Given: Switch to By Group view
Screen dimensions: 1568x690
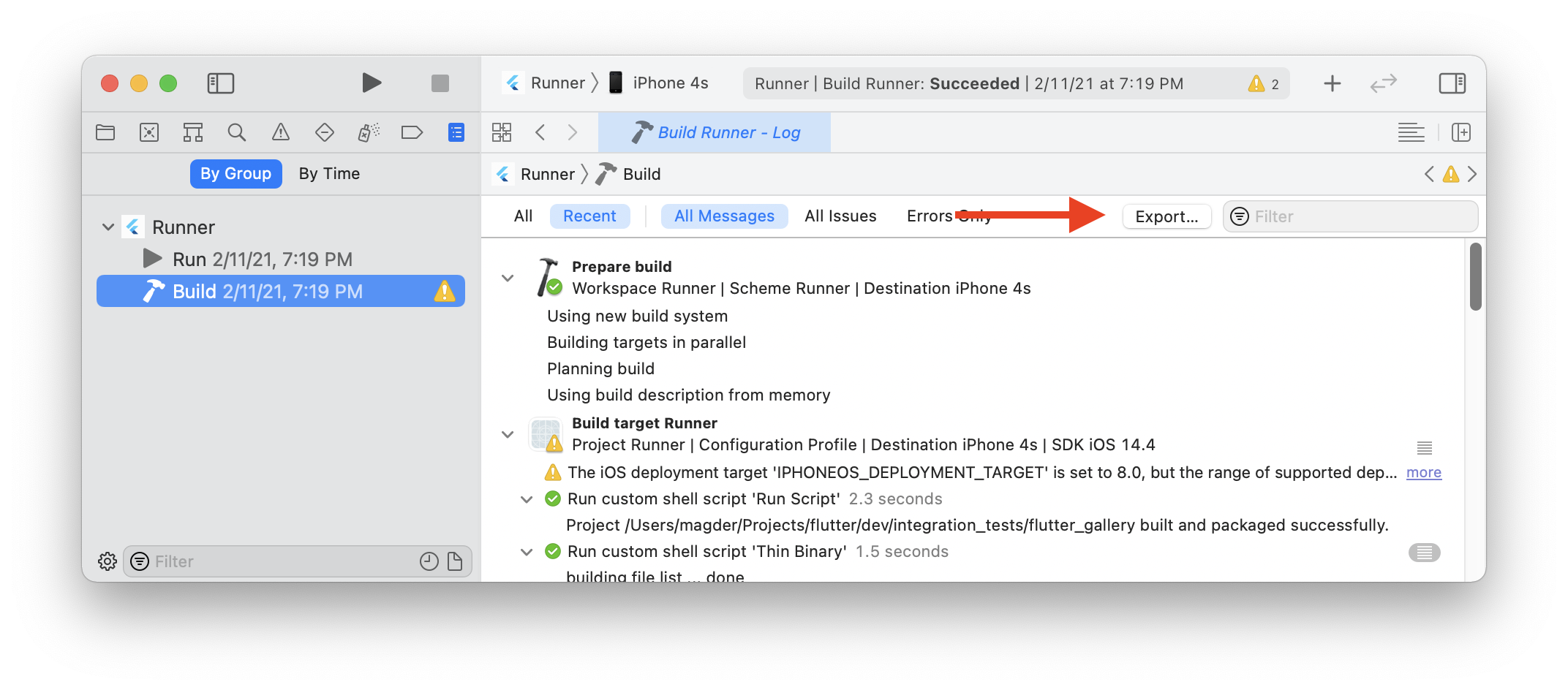Looking at the screenshot, I should 236,174.
